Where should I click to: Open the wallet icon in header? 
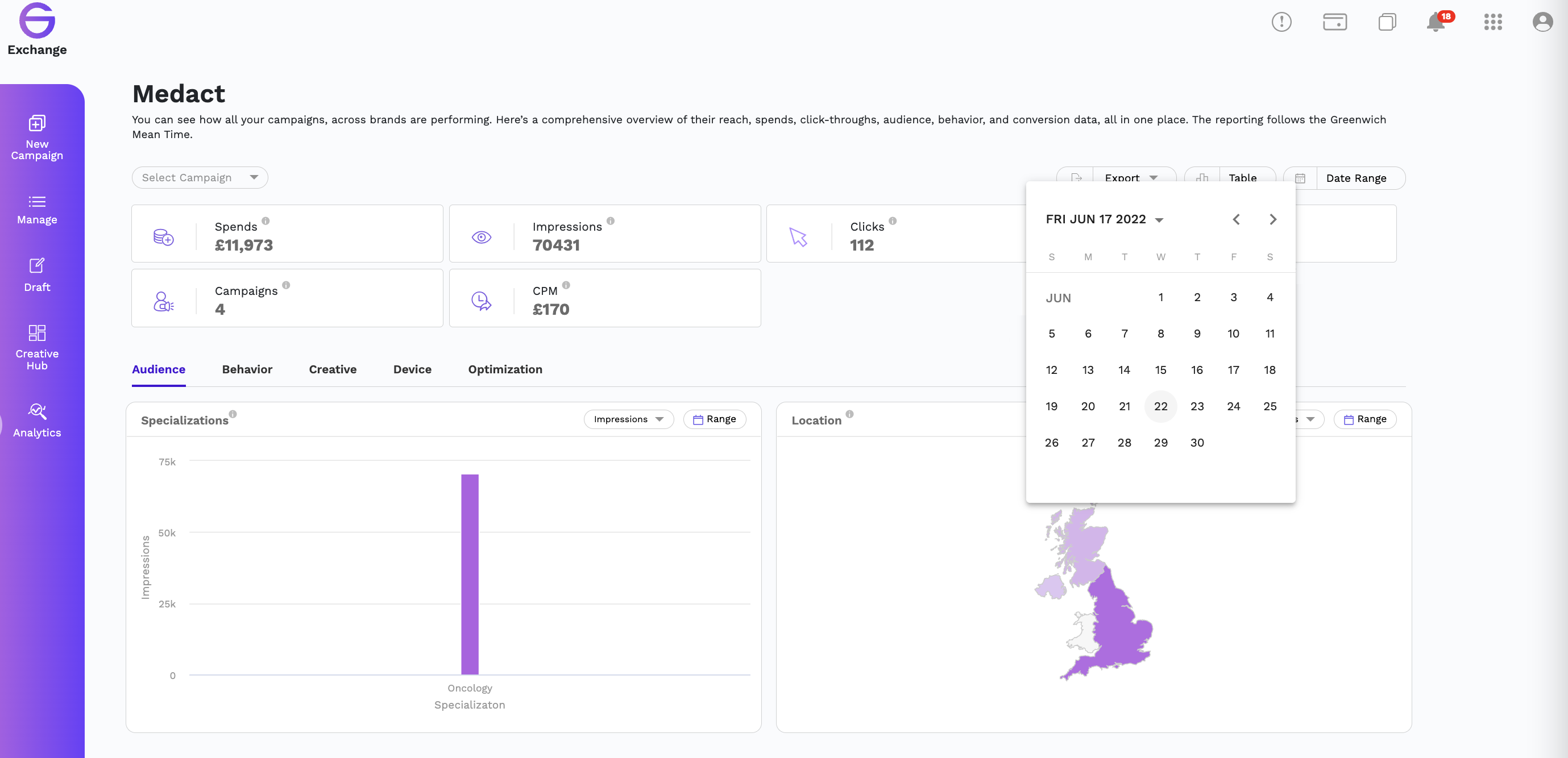pos(1334,22)
